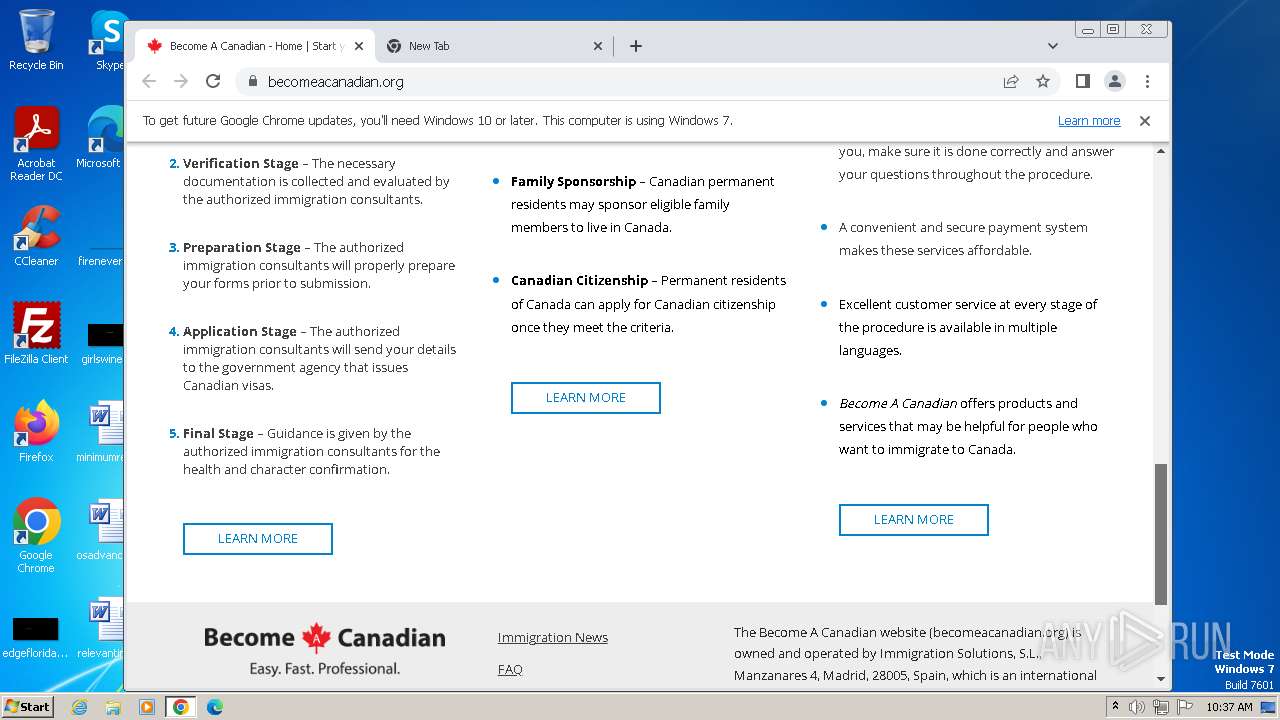Open network status tray icon
1280x720 pixels.
pos(1160,707)
